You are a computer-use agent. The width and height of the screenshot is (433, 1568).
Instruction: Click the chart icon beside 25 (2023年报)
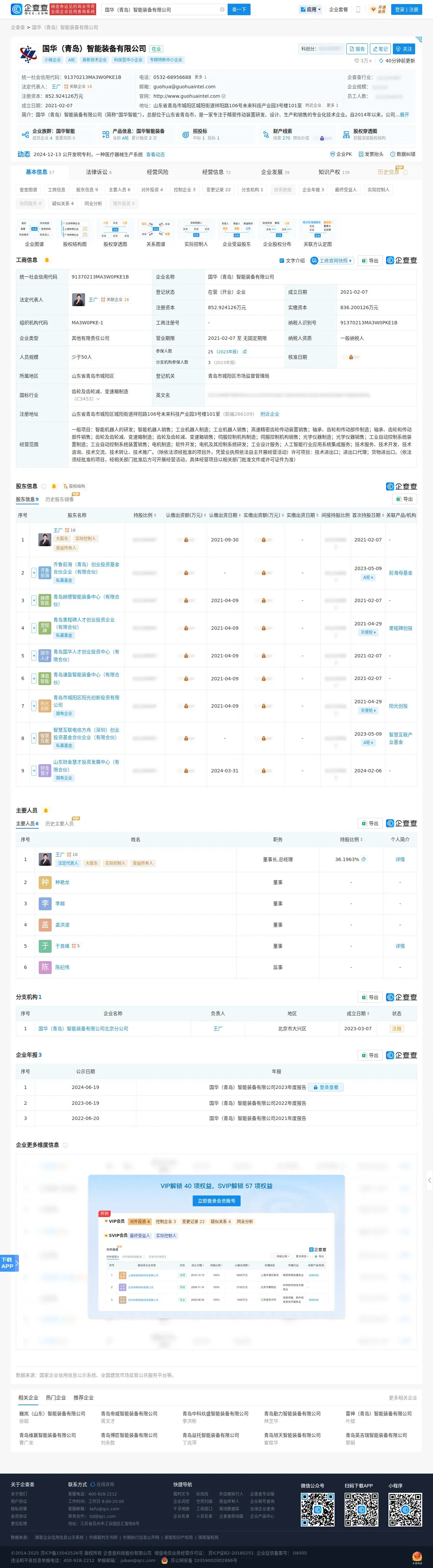coord(245,352)
